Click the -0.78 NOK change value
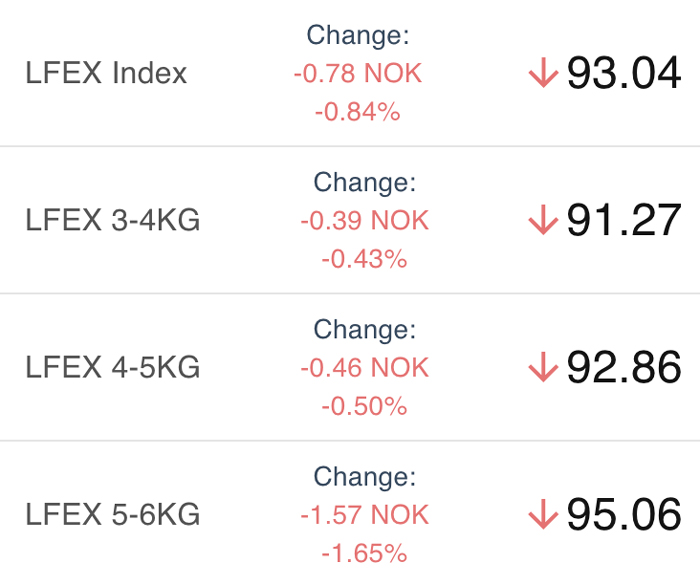700x585 pixels. [358, 73]
